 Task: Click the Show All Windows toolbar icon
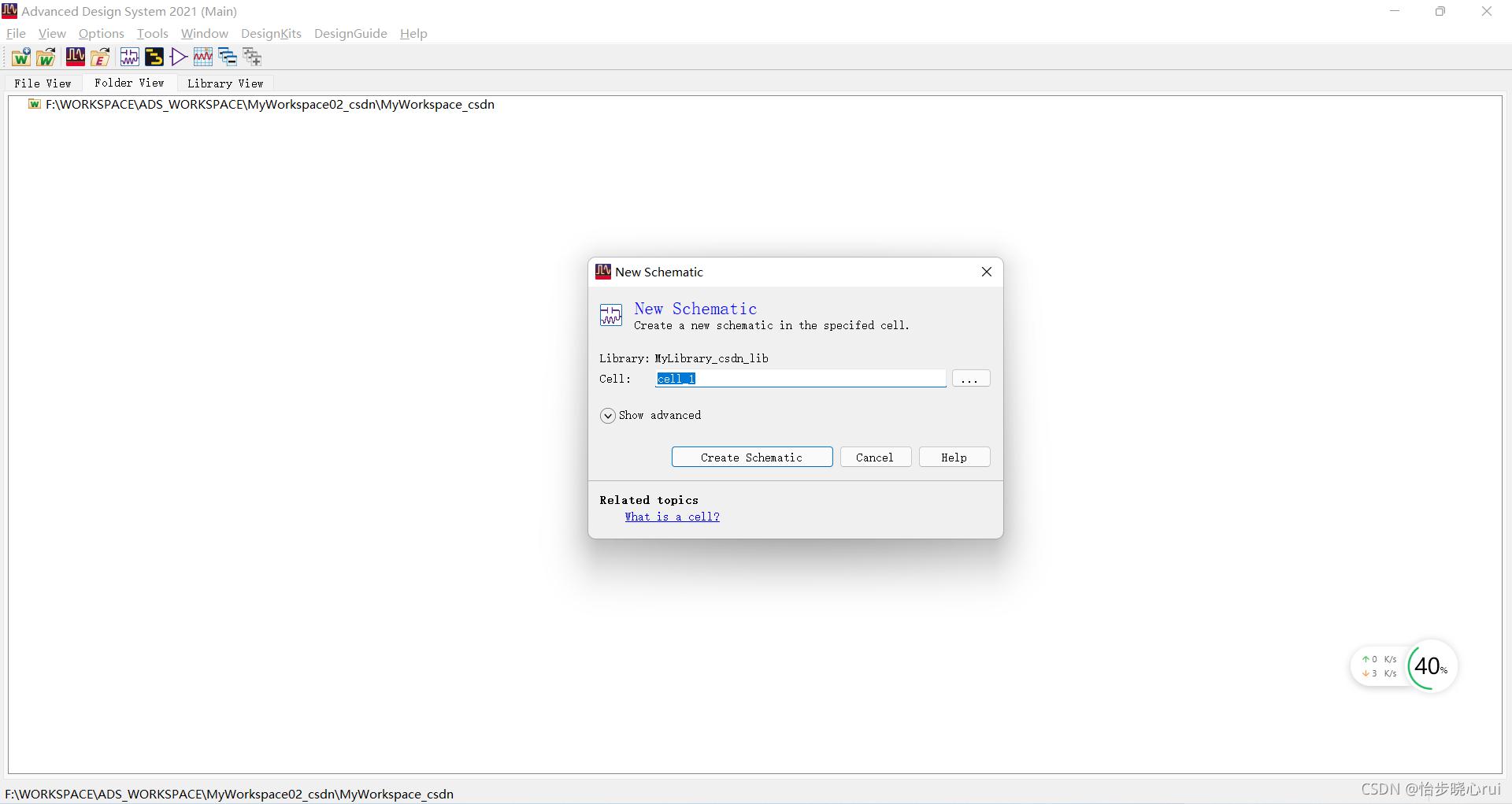tap(252, 57)
